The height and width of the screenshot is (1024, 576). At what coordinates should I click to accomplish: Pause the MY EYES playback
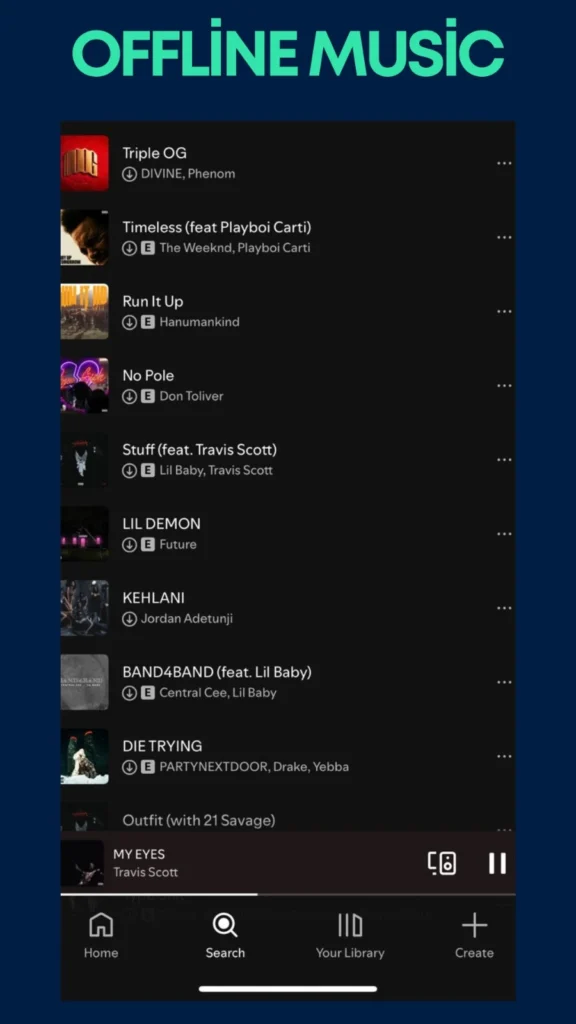click(x=497, y=863)
